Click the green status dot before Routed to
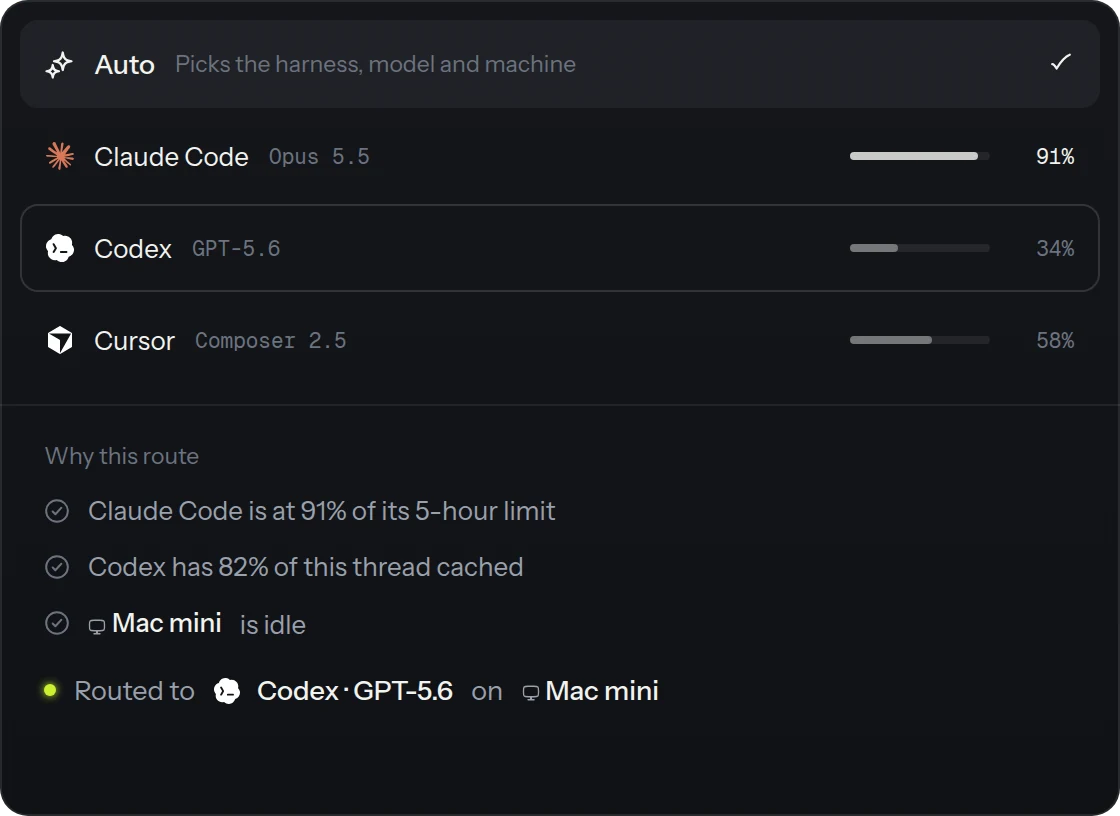Image resolution: width=1120 pixels, height=816 pixels. (50, 690)
